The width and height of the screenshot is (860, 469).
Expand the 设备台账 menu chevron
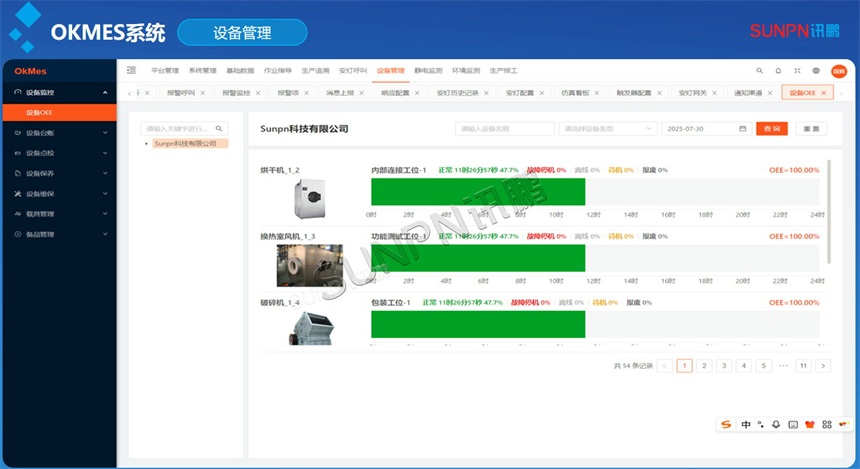tap(105, 133)
